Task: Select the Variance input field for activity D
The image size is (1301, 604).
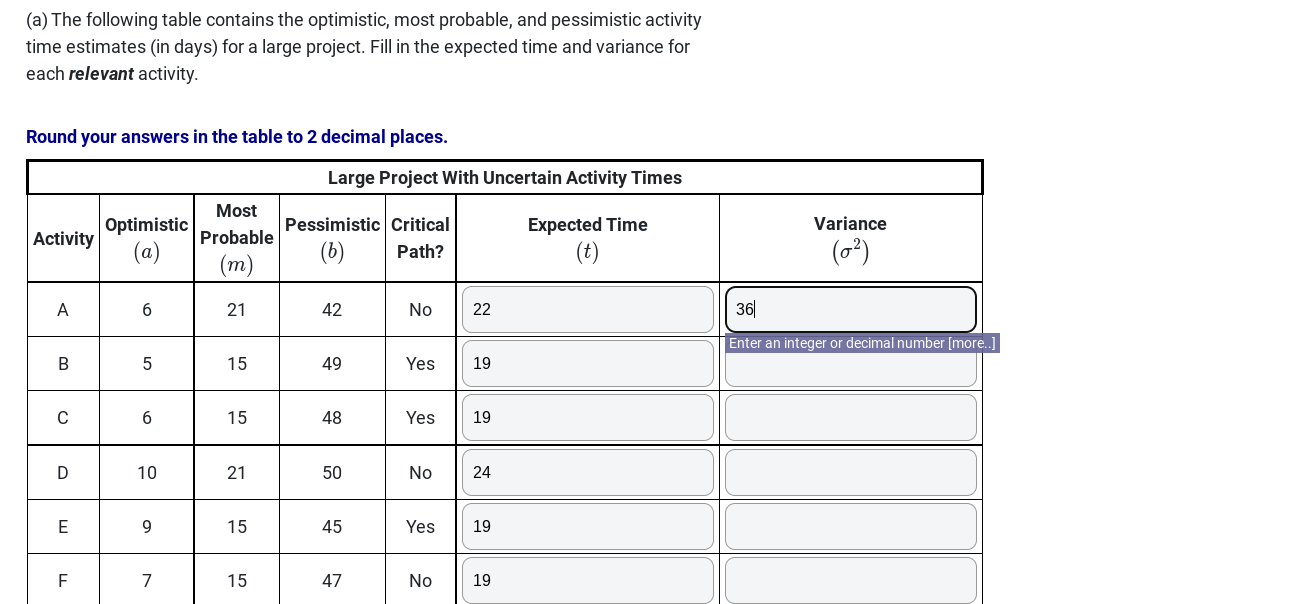Action: click(x=850, y=472)
